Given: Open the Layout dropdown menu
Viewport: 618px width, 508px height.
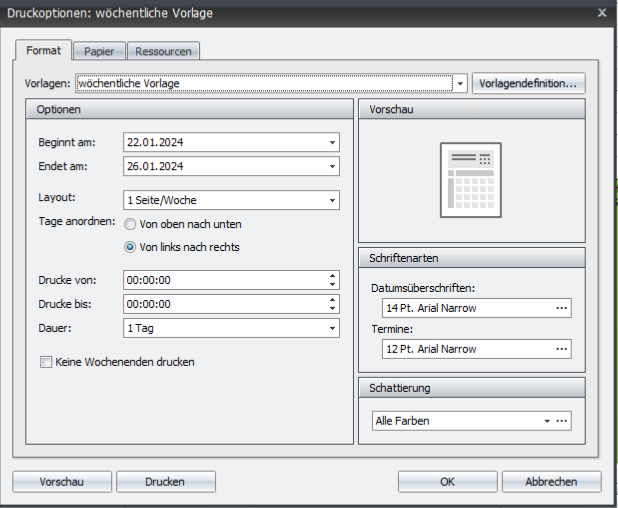Looking at the screenshot, I should tap(332, 200).
